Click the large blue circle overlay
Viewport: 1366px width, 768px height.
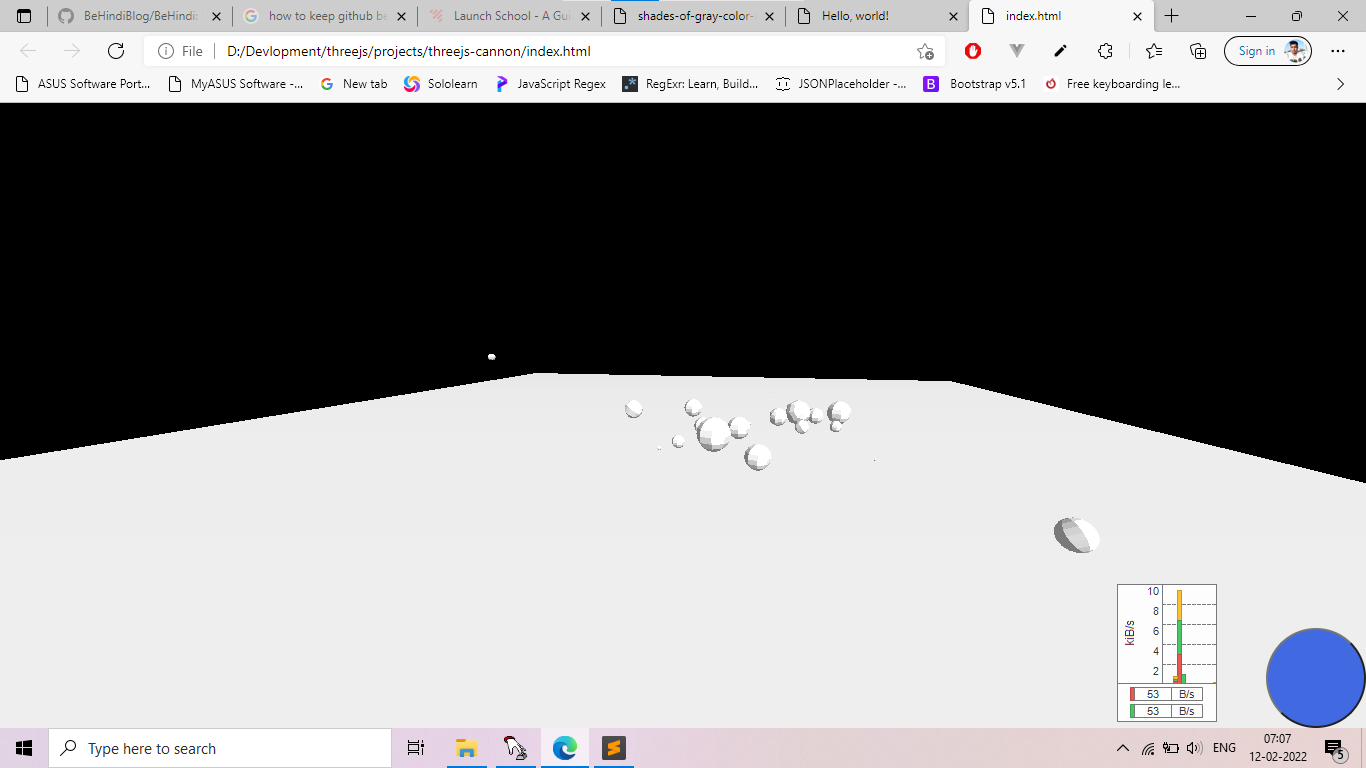(x=1315, y=677)
